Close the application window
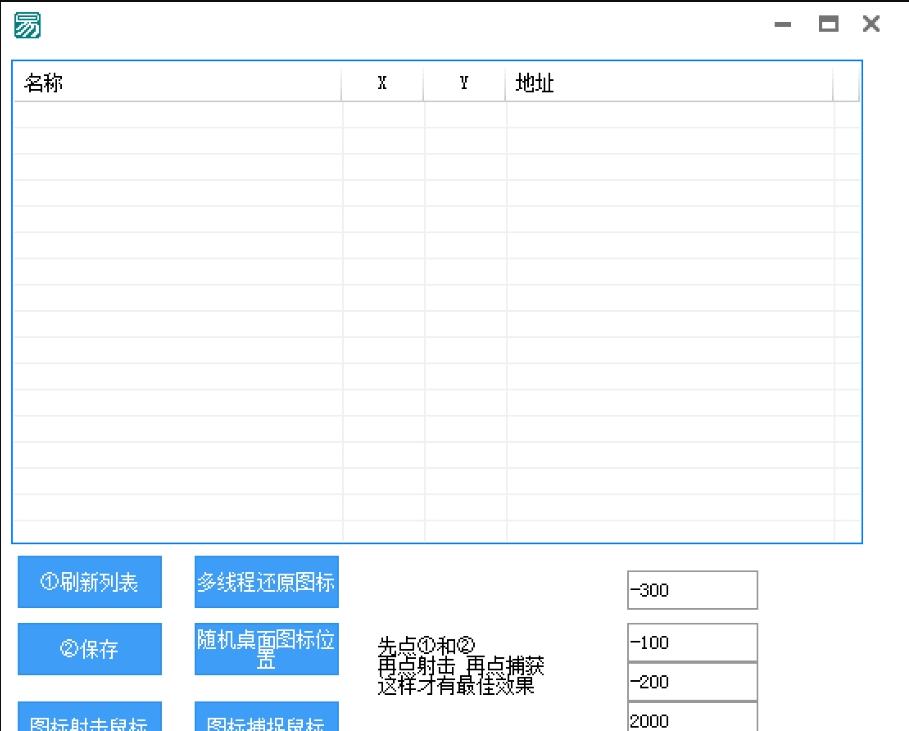This screenshot has height=731, width=909. (x=871, y=24)
